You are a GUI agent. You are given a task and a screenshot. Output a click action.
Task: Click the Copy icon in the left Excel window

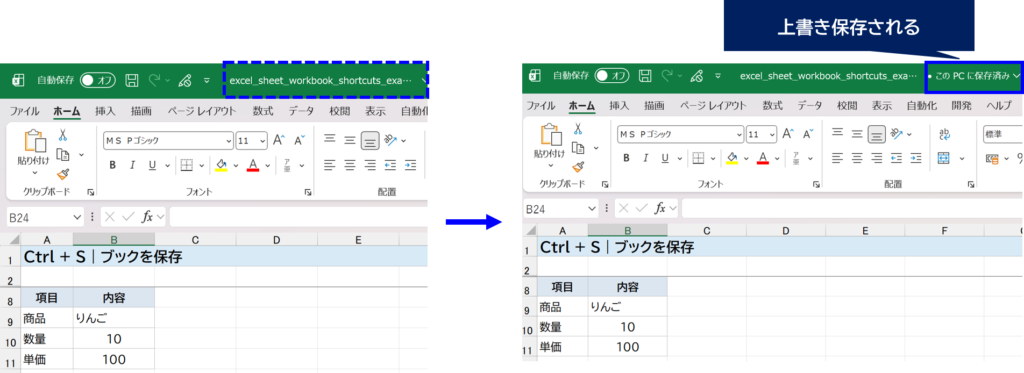63,155
